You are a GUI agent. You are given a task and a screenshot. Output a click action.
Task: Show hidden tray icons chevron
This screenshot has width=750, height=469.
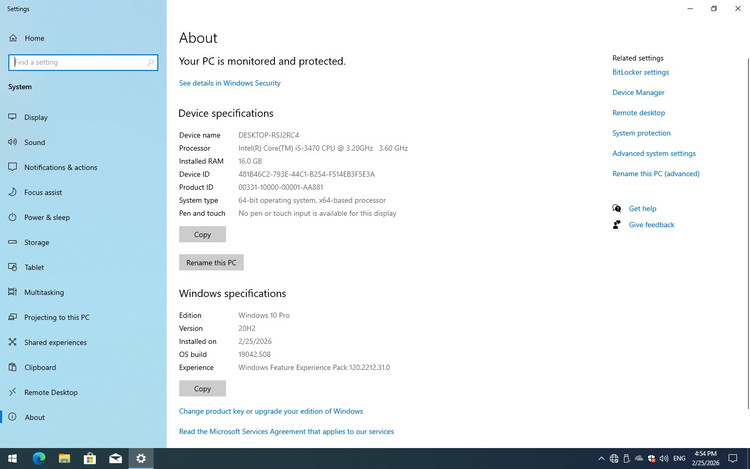(x=601, y=458)
